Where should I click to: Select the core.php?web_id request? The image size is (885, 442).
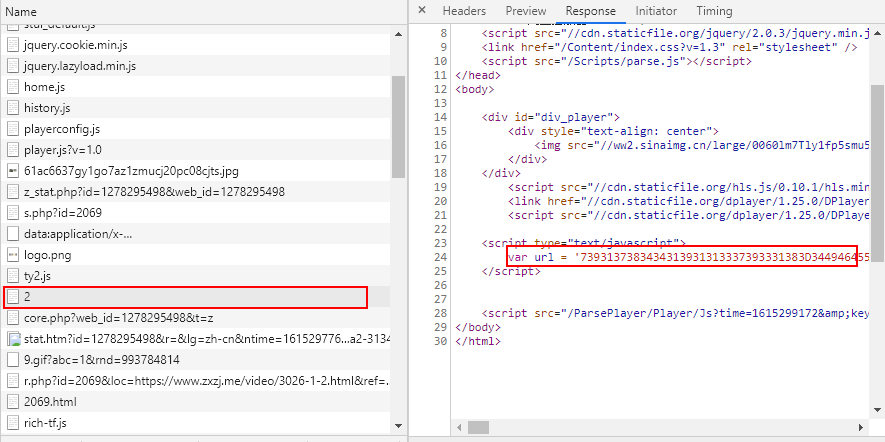click(196, 318)
